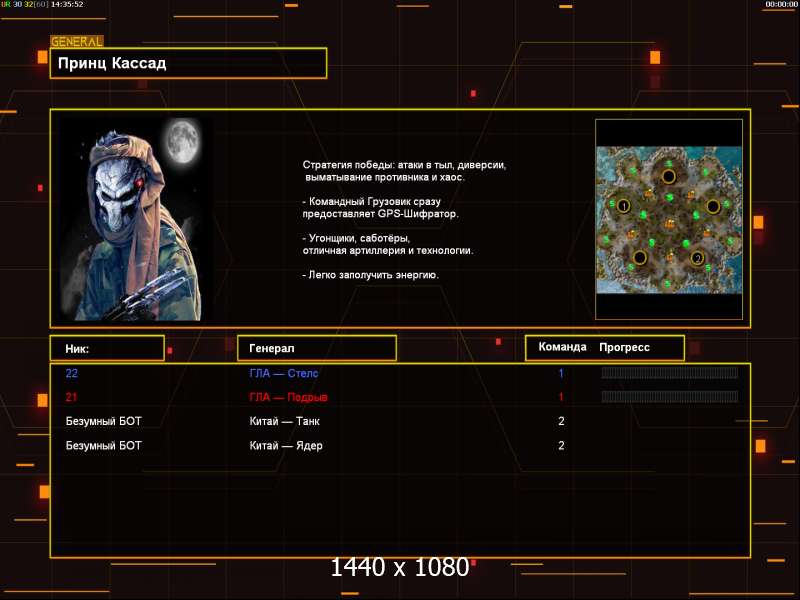Click start position marker 1 on minimap
The image size is (800, 600).
623,206
